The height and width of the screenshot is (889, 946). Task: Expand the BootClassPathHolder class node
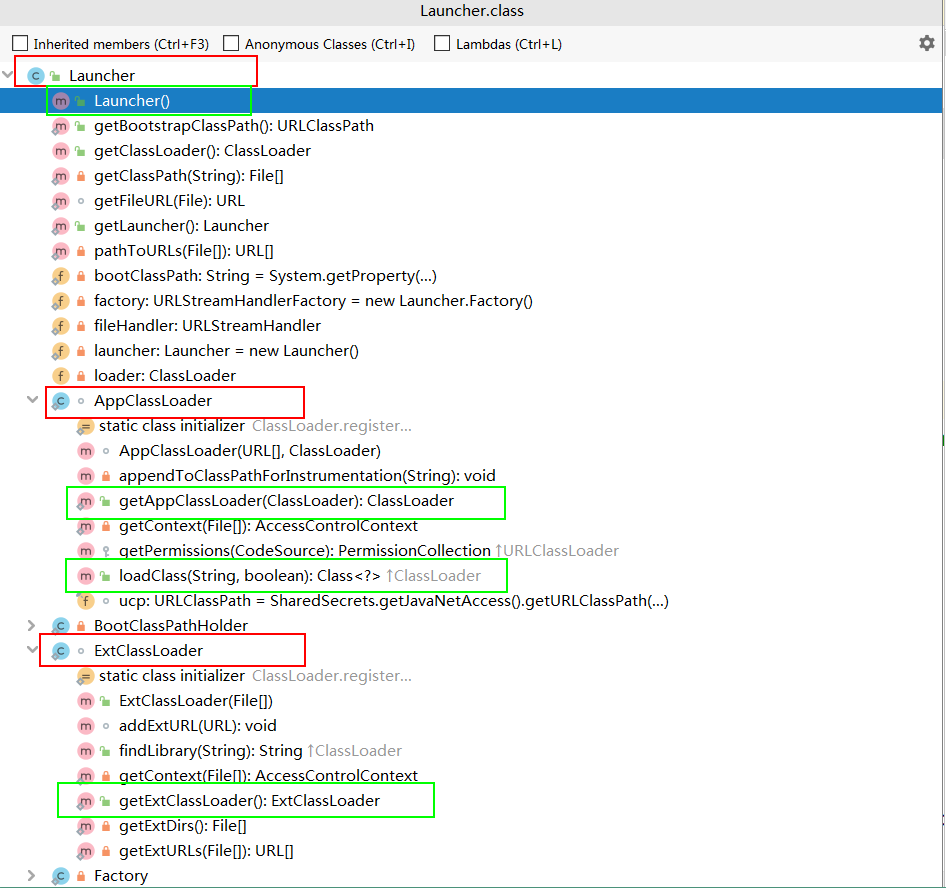click(32, 625)
